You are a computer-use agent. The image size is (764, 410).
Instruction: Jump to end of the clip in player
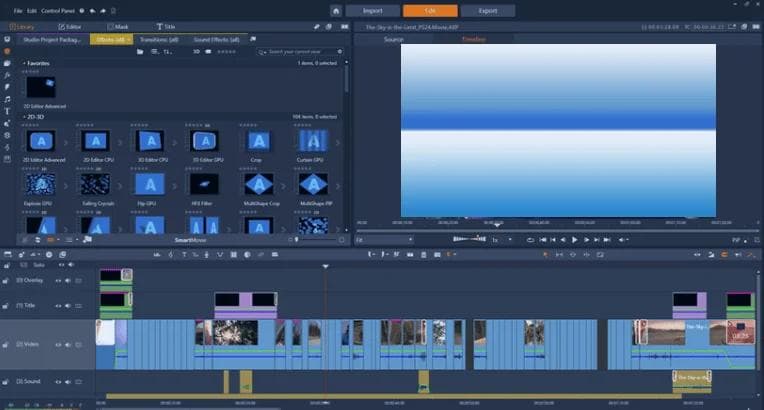tap(607, 240)
